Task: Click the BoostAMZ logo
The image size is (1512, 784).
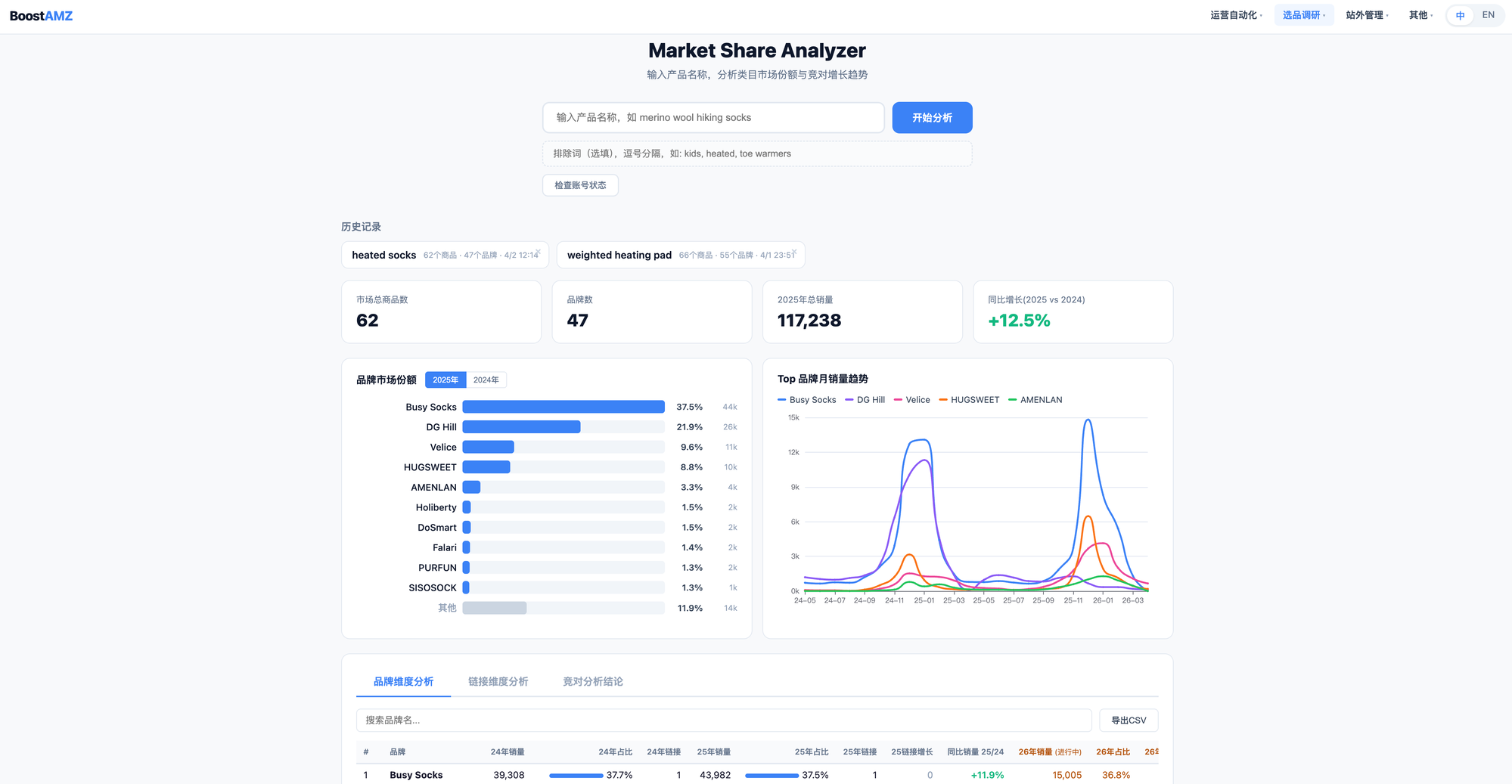Action: 41,16
